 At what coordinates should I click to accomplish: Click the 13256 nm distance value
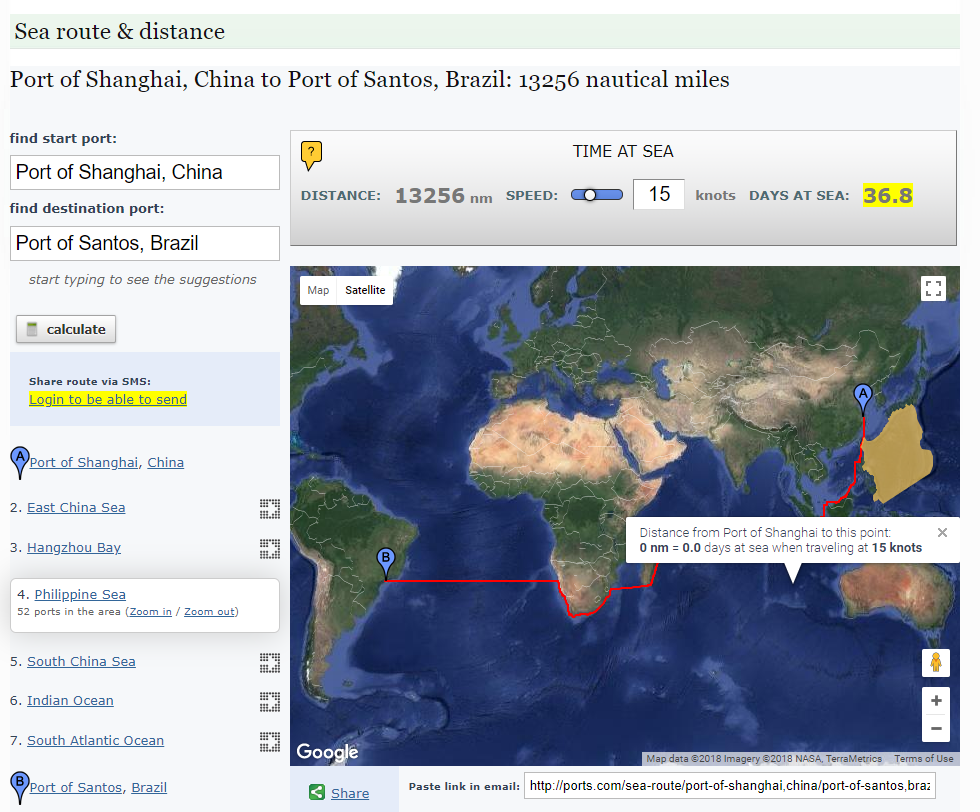(443, 196)
